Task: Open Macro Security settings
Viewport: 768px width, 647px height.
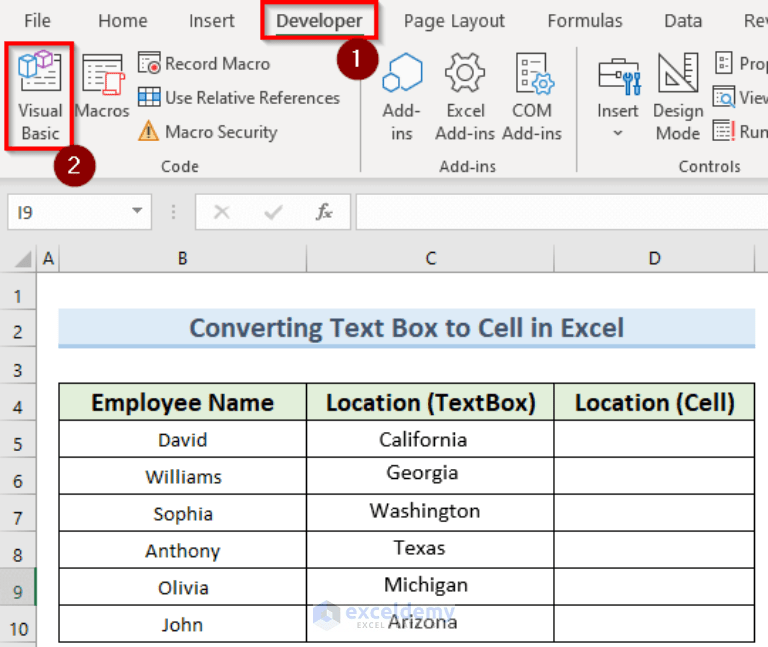Action: click(x=208, y=131)
